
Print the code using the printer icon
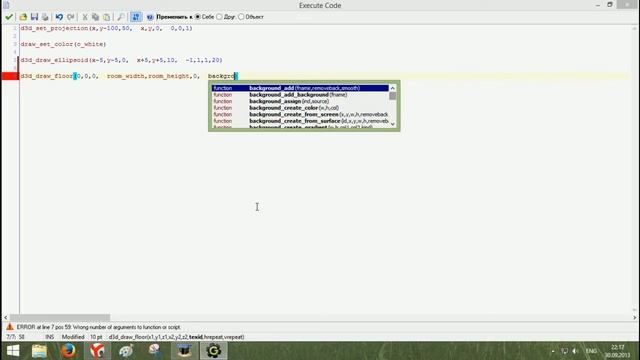(45, 17)
